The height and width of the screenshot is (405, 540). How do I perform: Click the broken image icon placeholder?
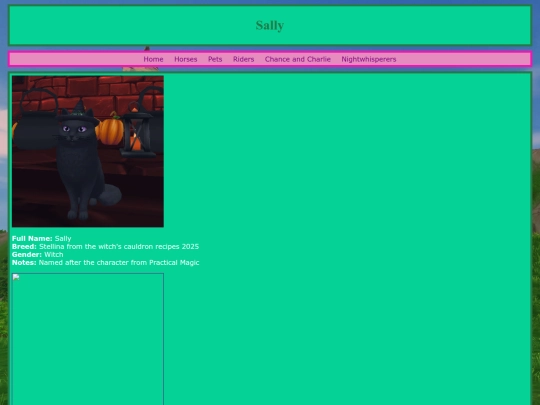[x=88, y=339]
